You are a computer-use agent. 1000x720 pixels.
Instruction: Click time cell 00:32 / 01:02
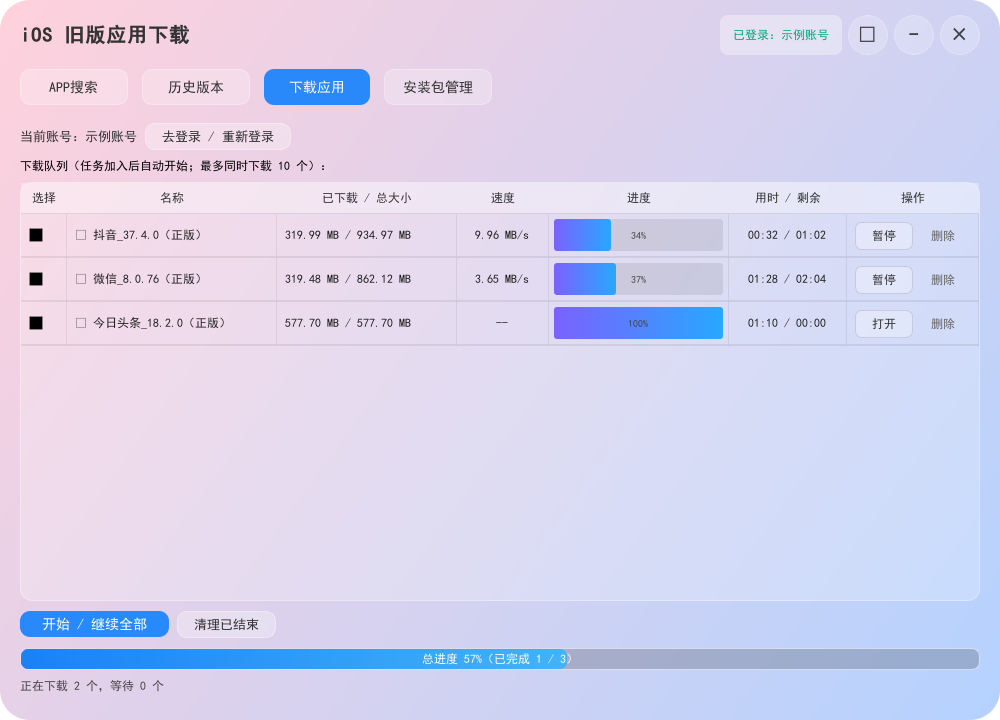(787, 235)
